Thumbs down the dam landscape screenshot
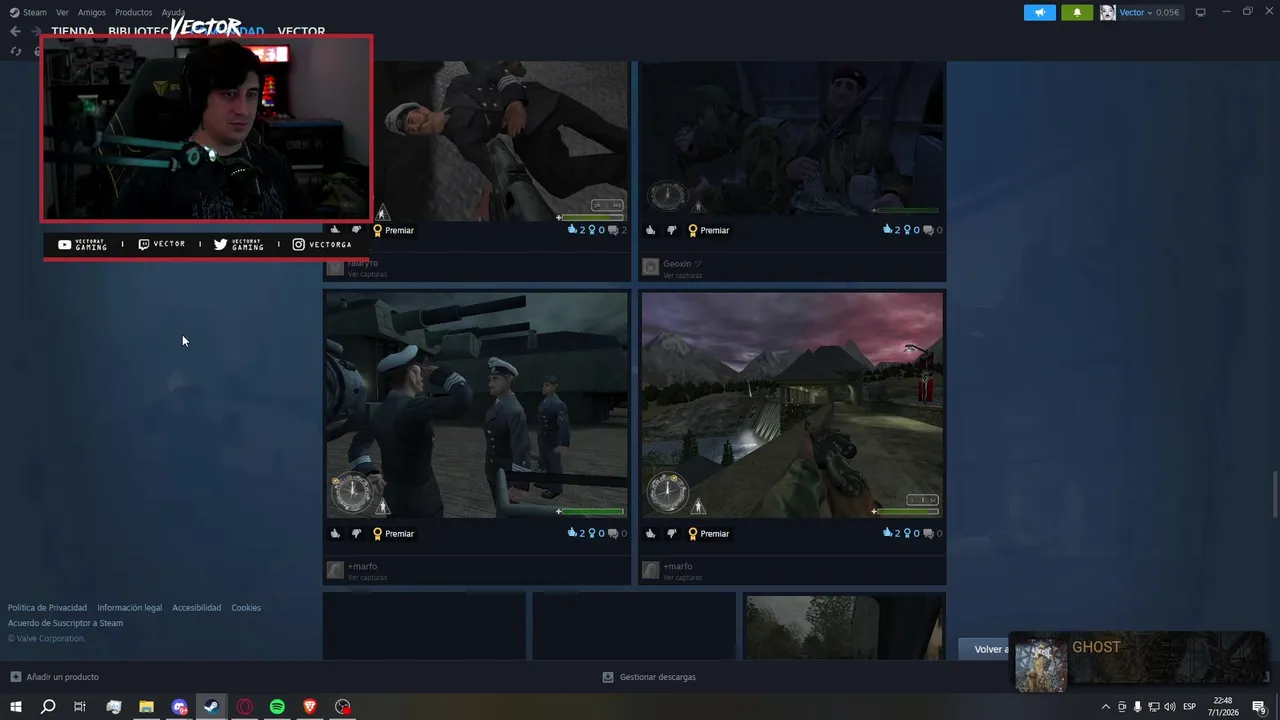The height and width of the screenshot is (720, 1280). [672, 533]
